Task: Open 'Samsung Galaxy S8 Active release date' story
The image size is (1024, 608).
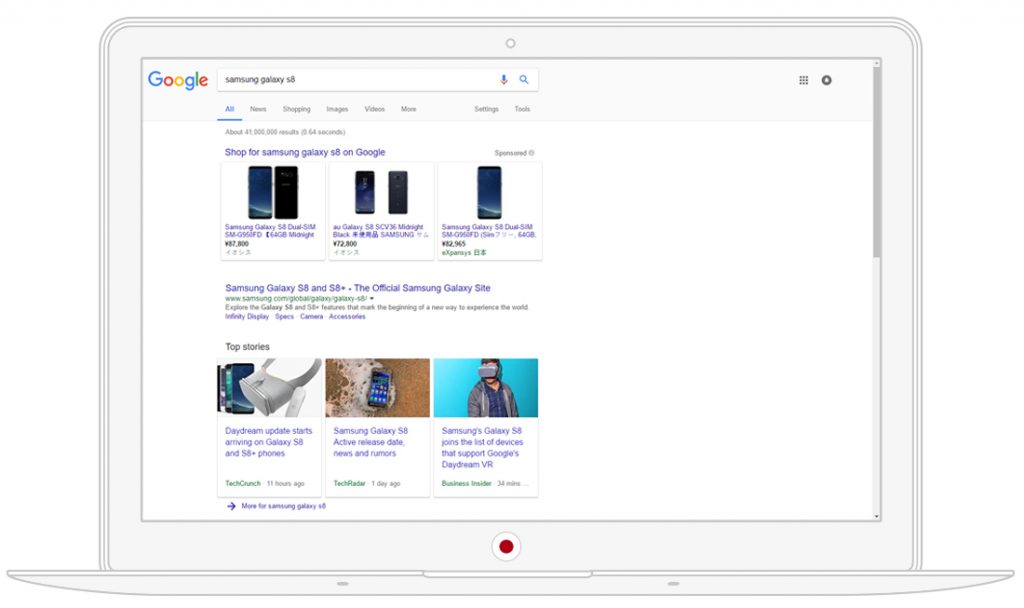Action: coord(370,442)
